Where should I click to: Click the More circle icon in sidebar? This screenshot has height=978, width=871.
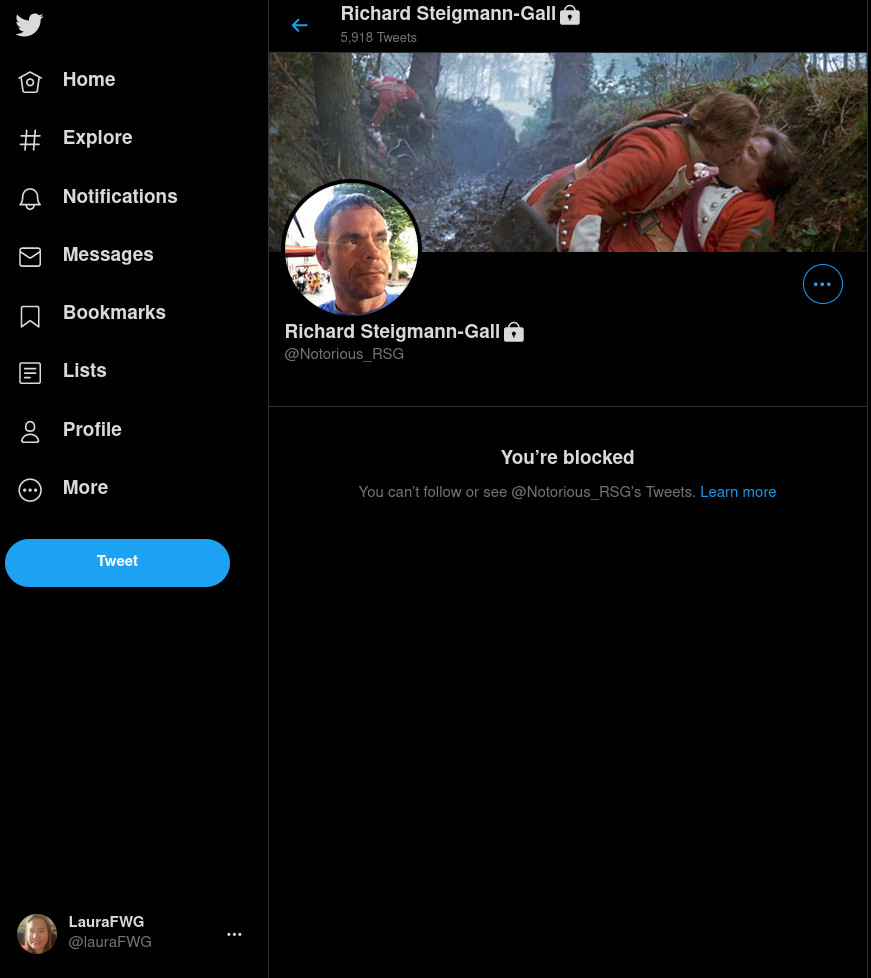[x=30, y=490]
